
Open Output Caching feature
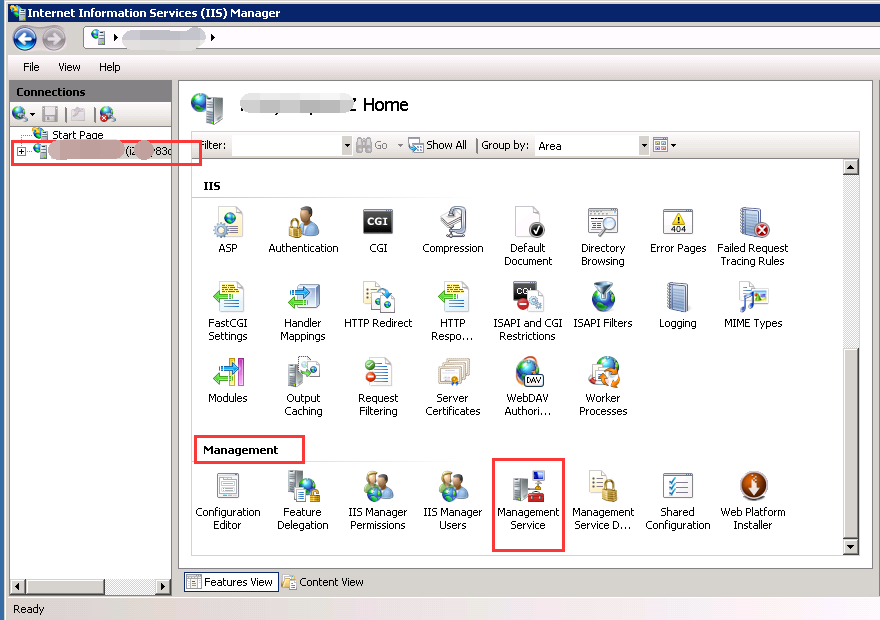(303, 387)
